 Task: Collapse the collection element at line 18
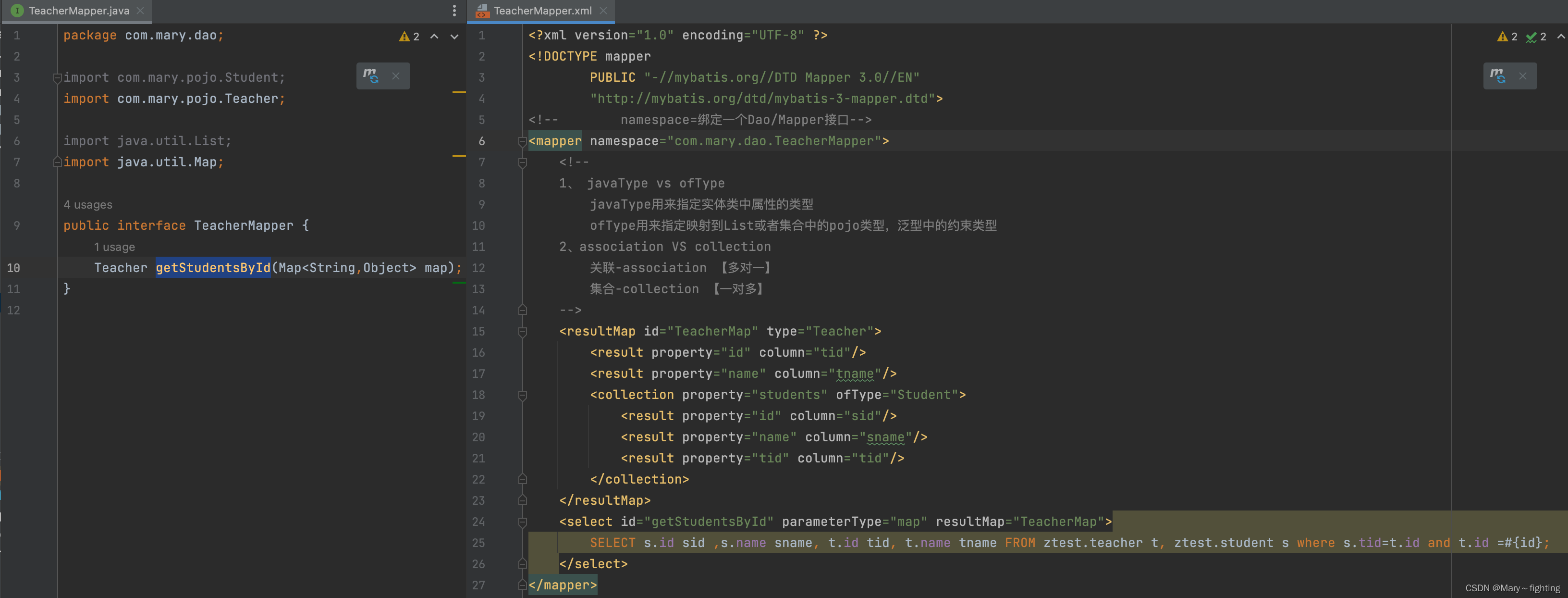pyautogui.click(x=522, y=395)
